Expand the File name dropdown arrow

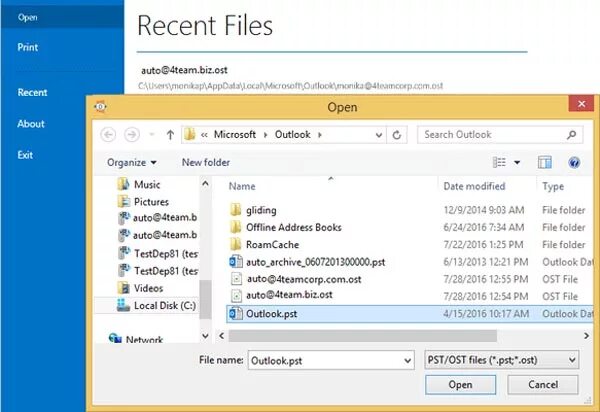coord(408,360)
